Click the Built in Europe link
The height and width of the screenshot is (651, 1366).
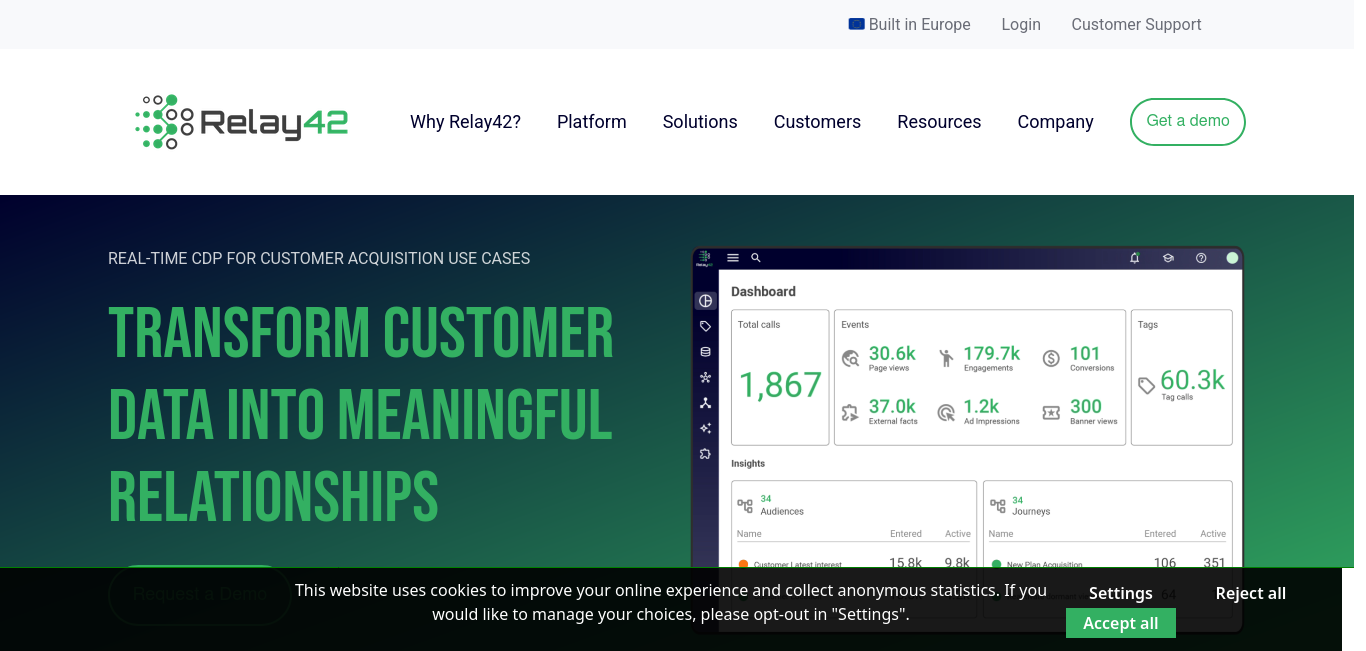pyautogui.click(x=909, y=24)
